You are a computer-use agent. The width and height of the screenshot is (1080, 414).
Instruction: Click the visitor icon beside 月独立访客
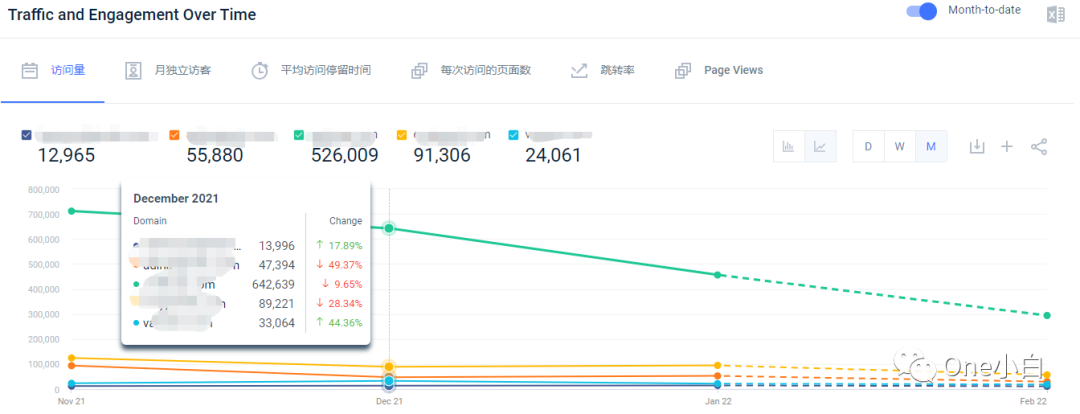133,70
